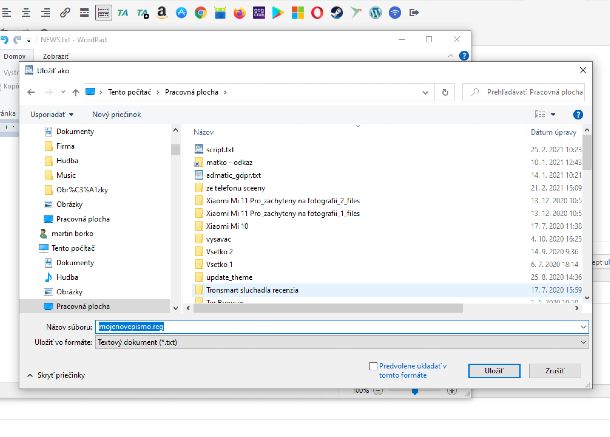The width and height of the screenshot is (610, 437).
Task: Click the green arrow icon beside Steam
Action: click(356, 12)
